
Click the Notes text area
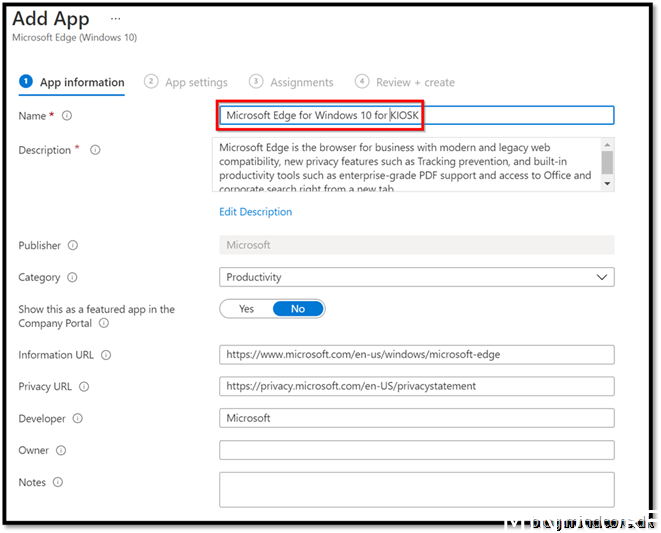click(416, 489)
